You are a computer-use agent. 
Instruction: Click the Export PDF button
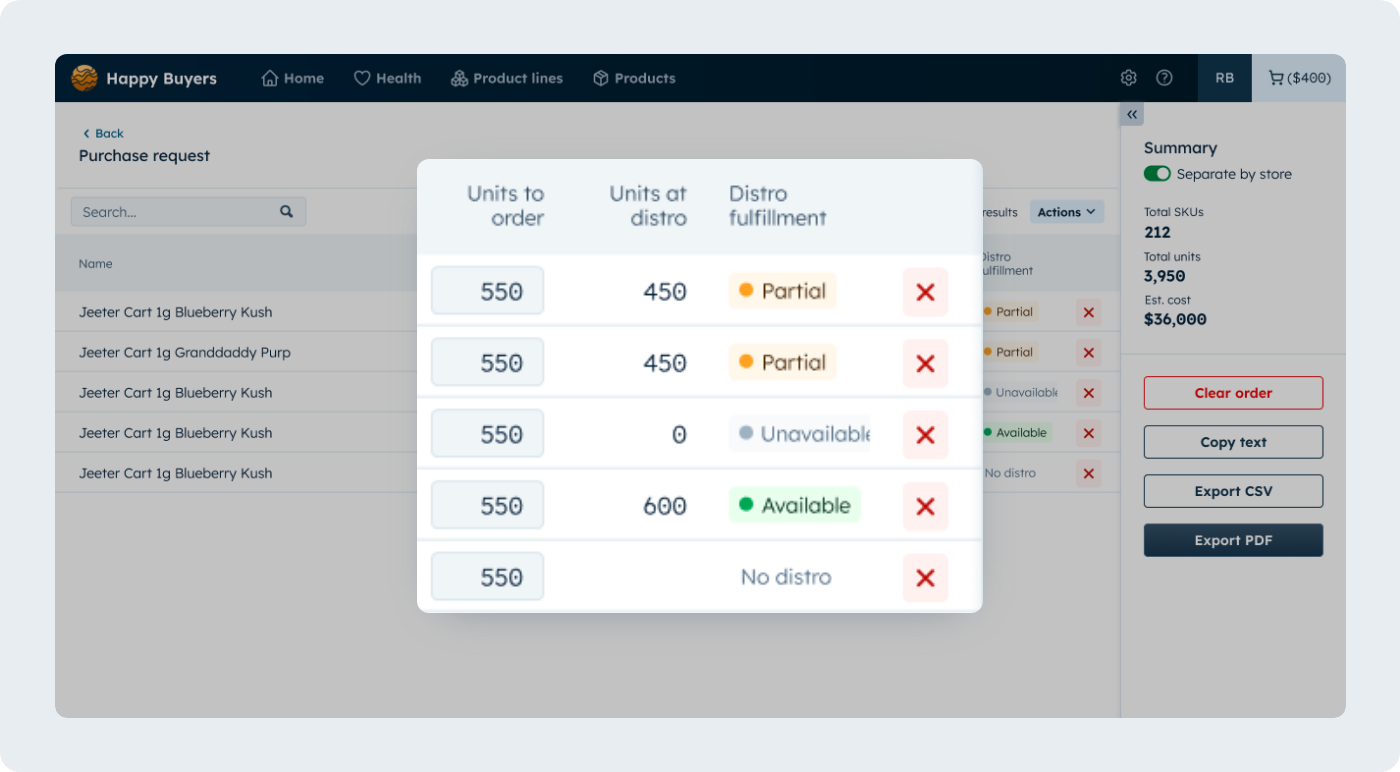click(1233, 540)
